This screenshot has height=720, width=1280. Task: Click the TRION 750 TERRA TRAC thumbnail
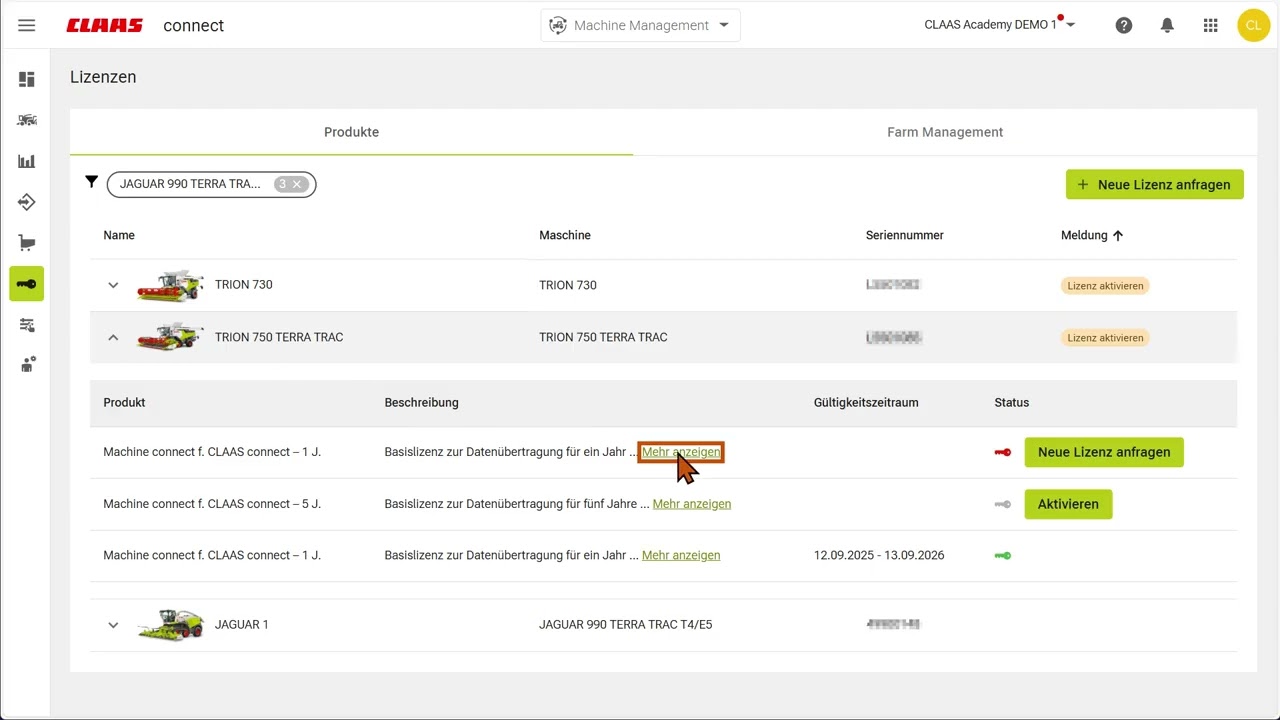click(x=170, y=337)
